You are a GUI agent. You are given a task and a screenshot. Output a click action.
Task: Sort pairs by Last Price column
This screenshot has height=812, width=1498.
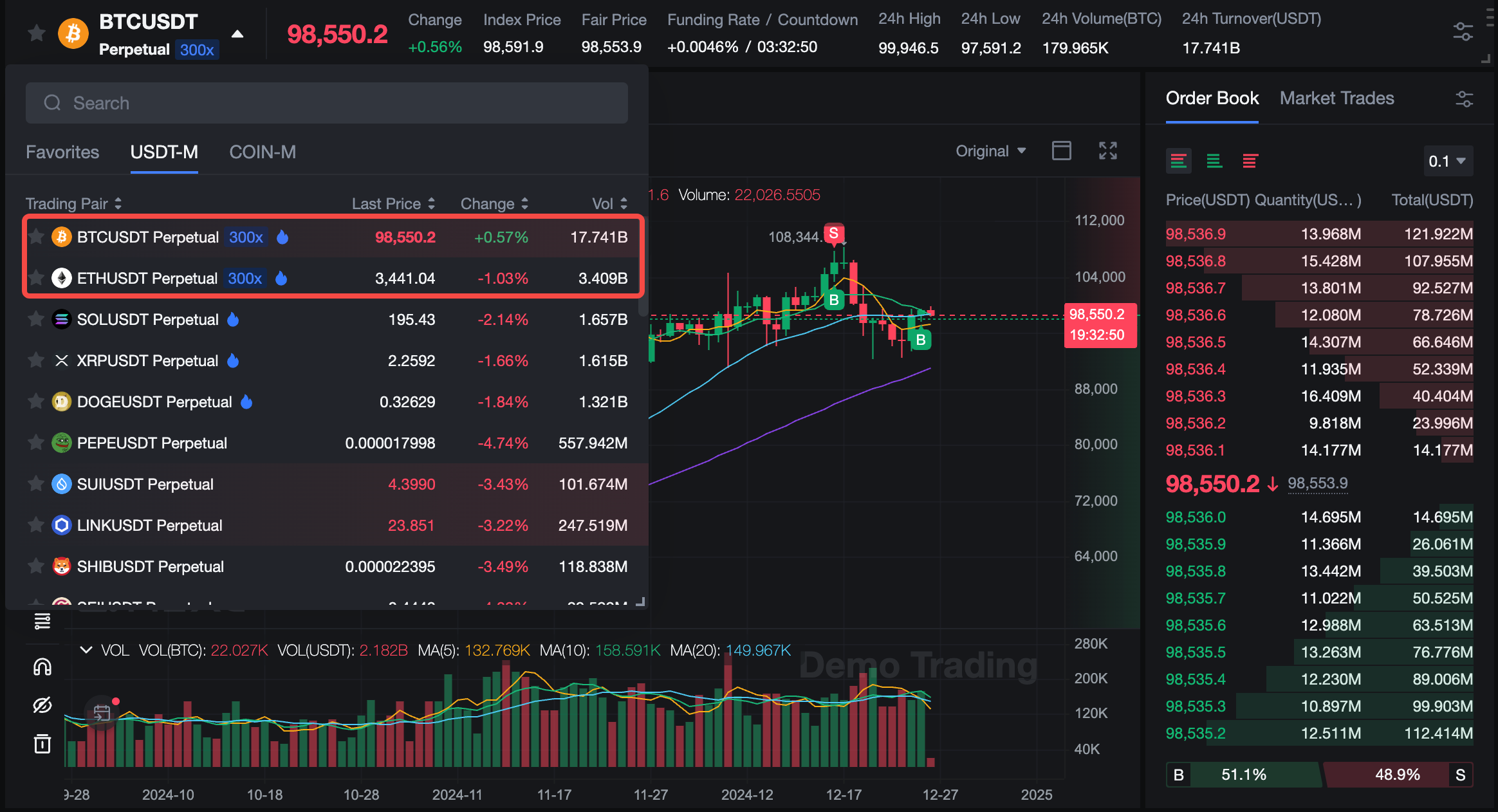tap(393, 204)
